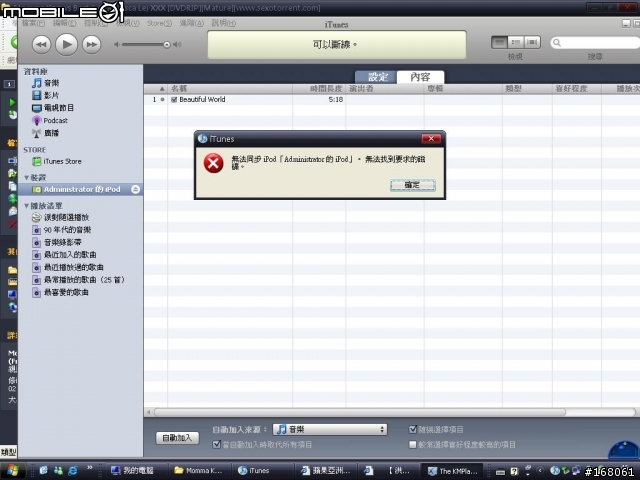Screen dimensions: 640x480
Task: Sort by 名稱 name column header
Action: [x=230, y=89]
